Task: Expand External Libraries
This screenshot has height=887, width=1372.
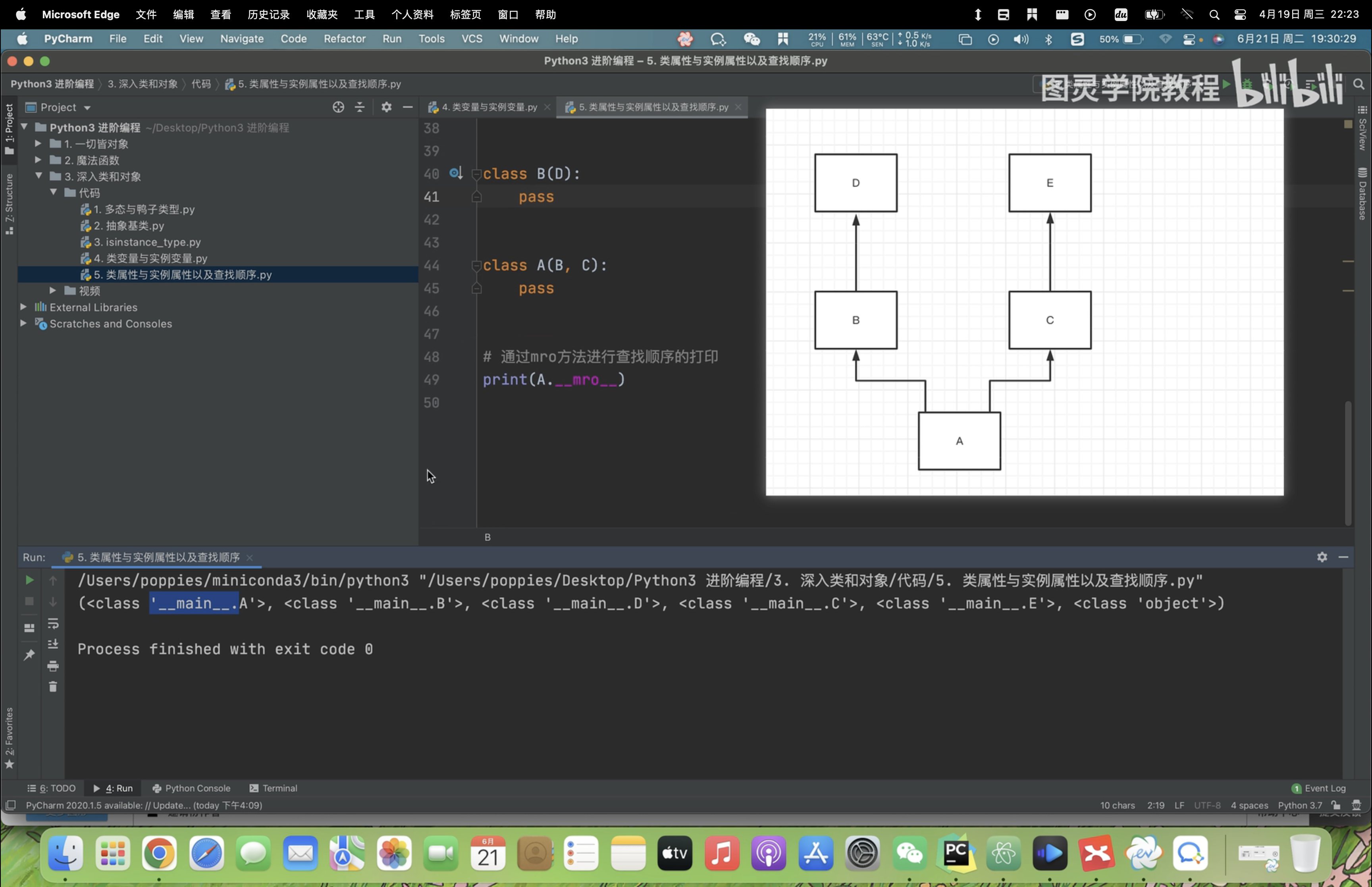Action: pyautogui.click(x=23, y=307)
